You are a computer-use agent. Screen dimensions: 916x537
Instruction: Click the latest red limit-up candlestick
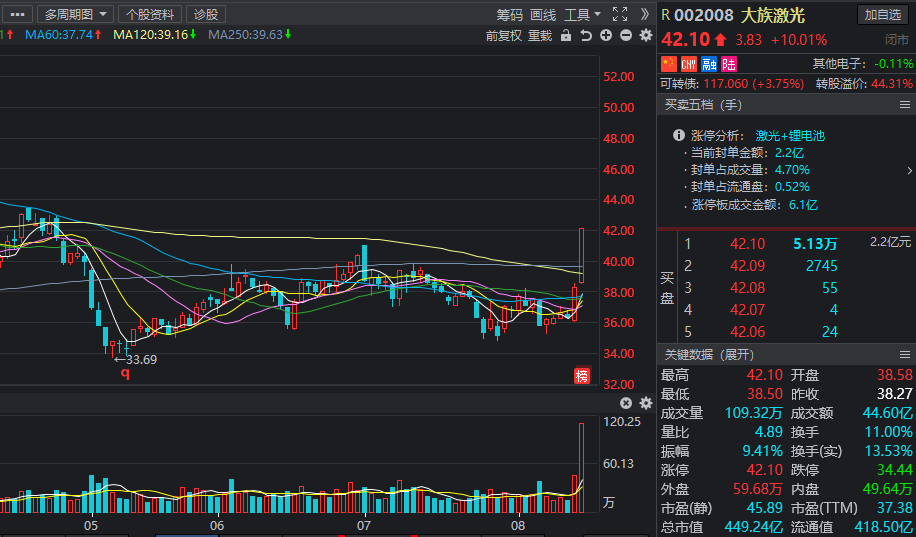(582, 255)
